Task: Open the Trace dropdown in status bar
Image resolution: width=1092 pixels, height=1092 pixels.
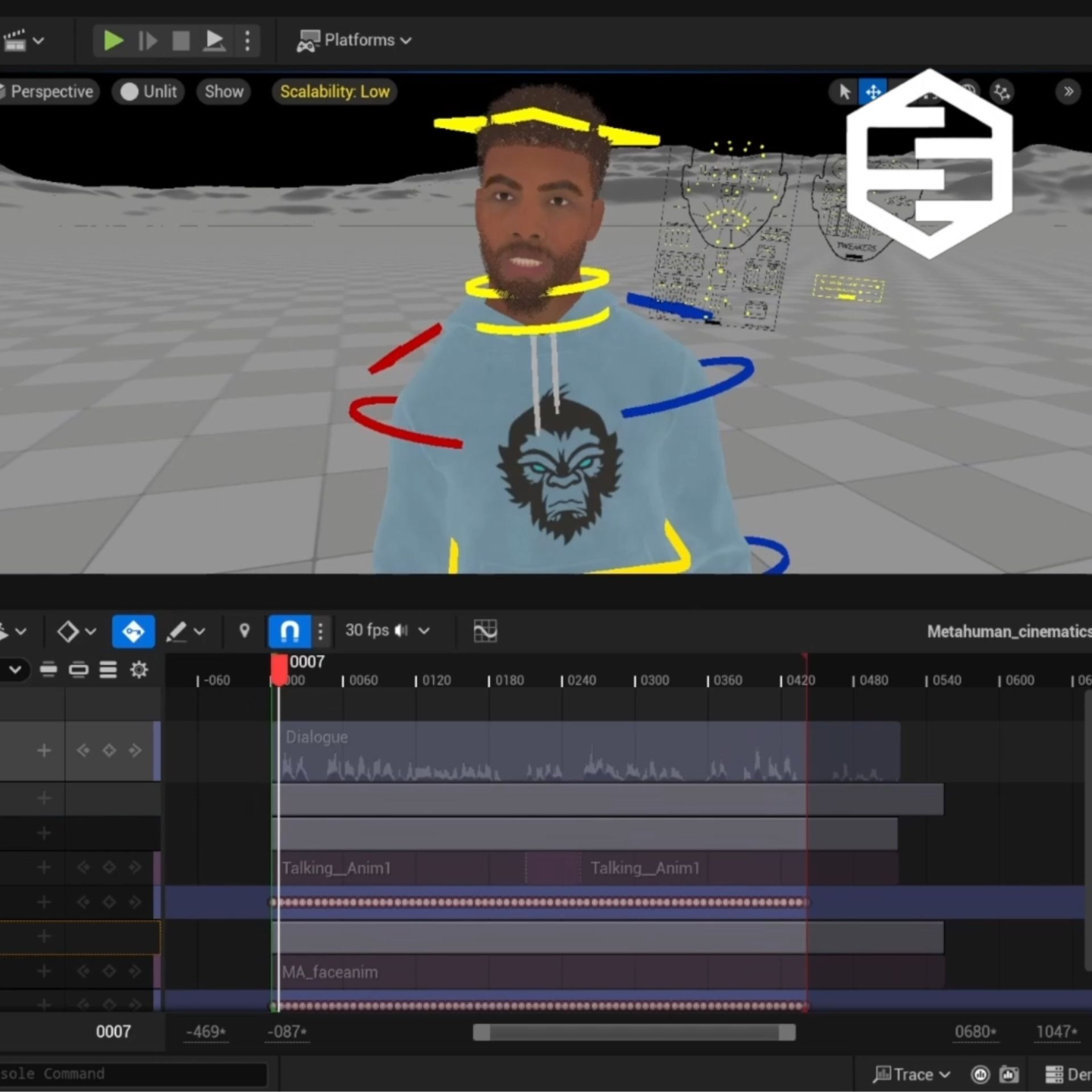Action: (912, 1075)
